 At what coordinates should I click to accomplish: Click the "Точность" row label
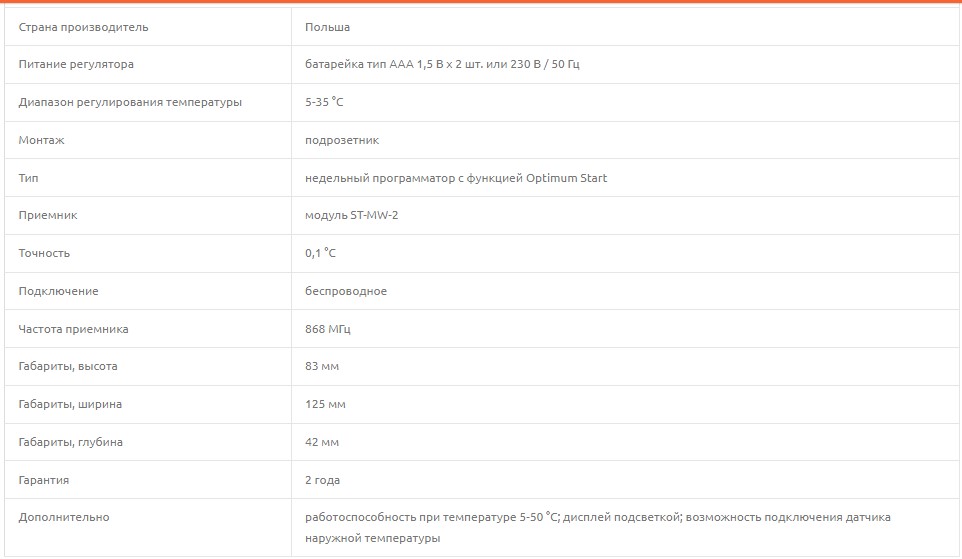point(44,253)
